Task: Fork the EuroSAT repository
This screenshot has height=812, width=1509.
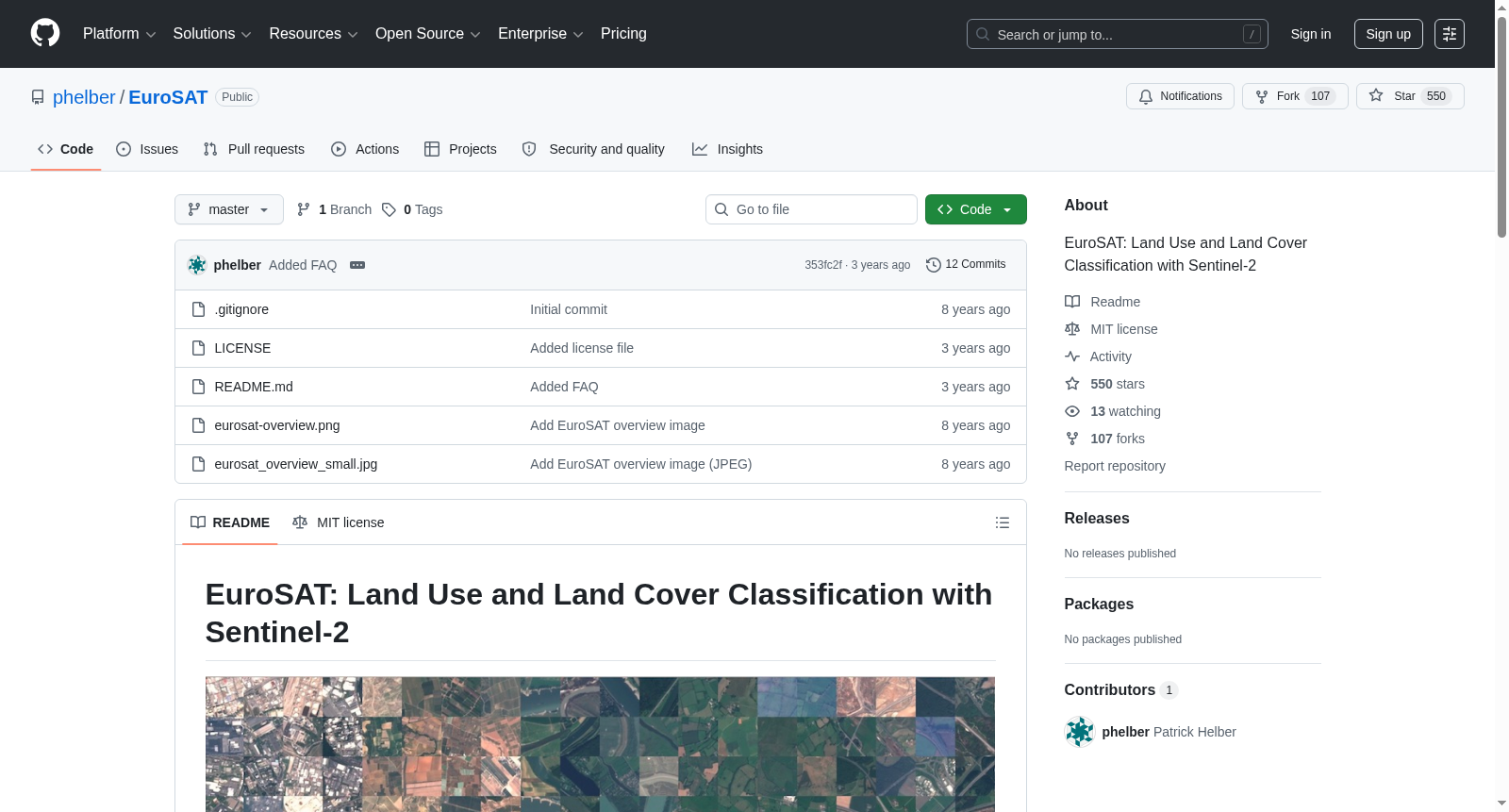Action: click(x=1295, y=96)
